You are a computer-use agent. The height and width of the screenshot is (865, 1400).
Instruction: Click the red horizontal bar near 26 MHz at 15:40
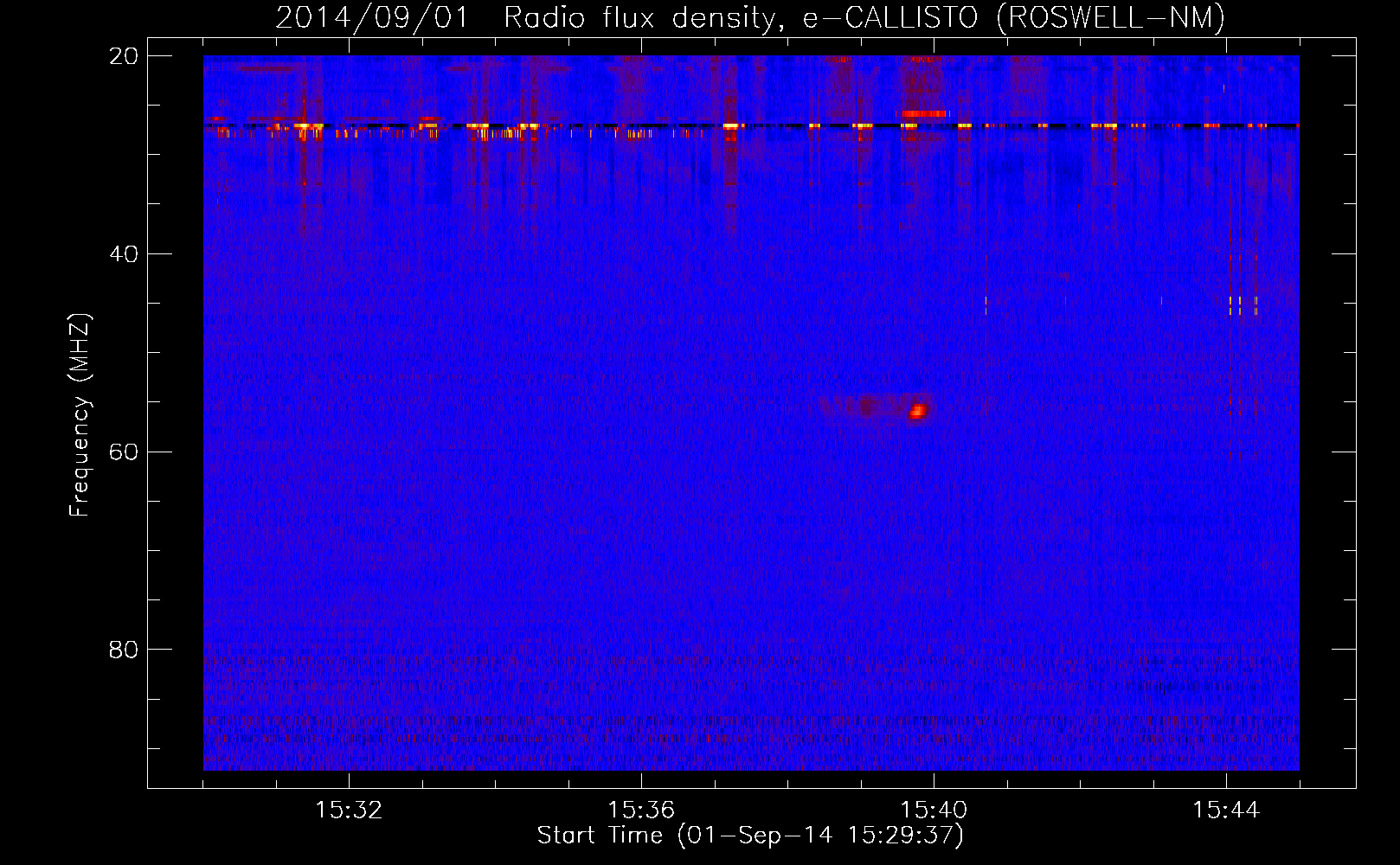(924, 113)
